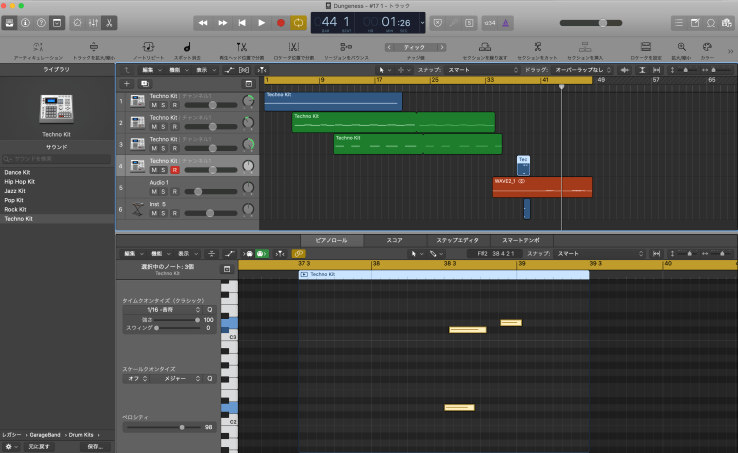Image resolution: width=738 pixels, height=453 pixels.
Task: Click the red Record button in transport
Action: 280,22
